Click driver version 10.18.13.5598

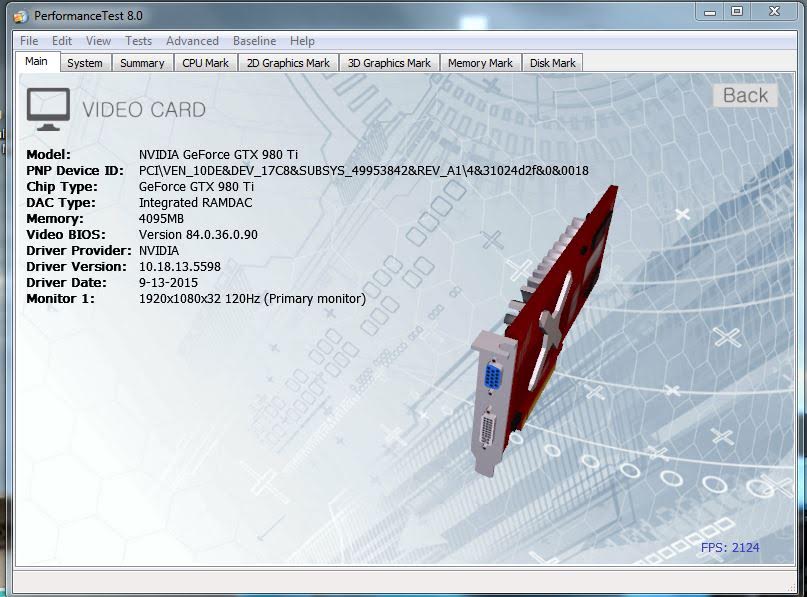(x=180, y=266)
